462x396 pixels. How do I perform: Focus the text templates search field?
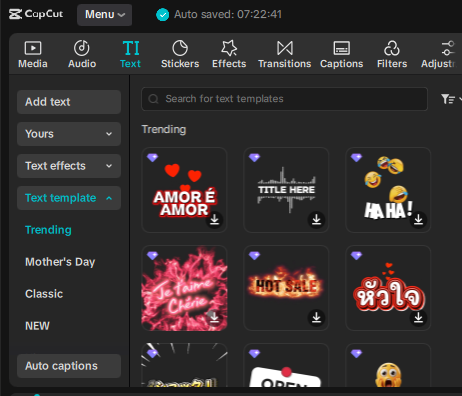[284, 99]
